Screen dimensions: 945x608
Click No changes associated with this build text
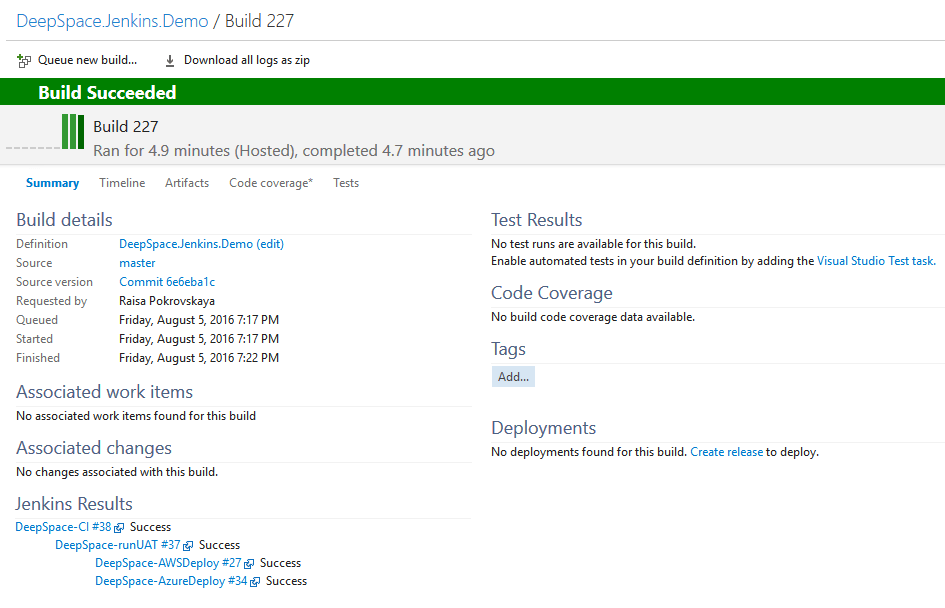tap(117, 472)
